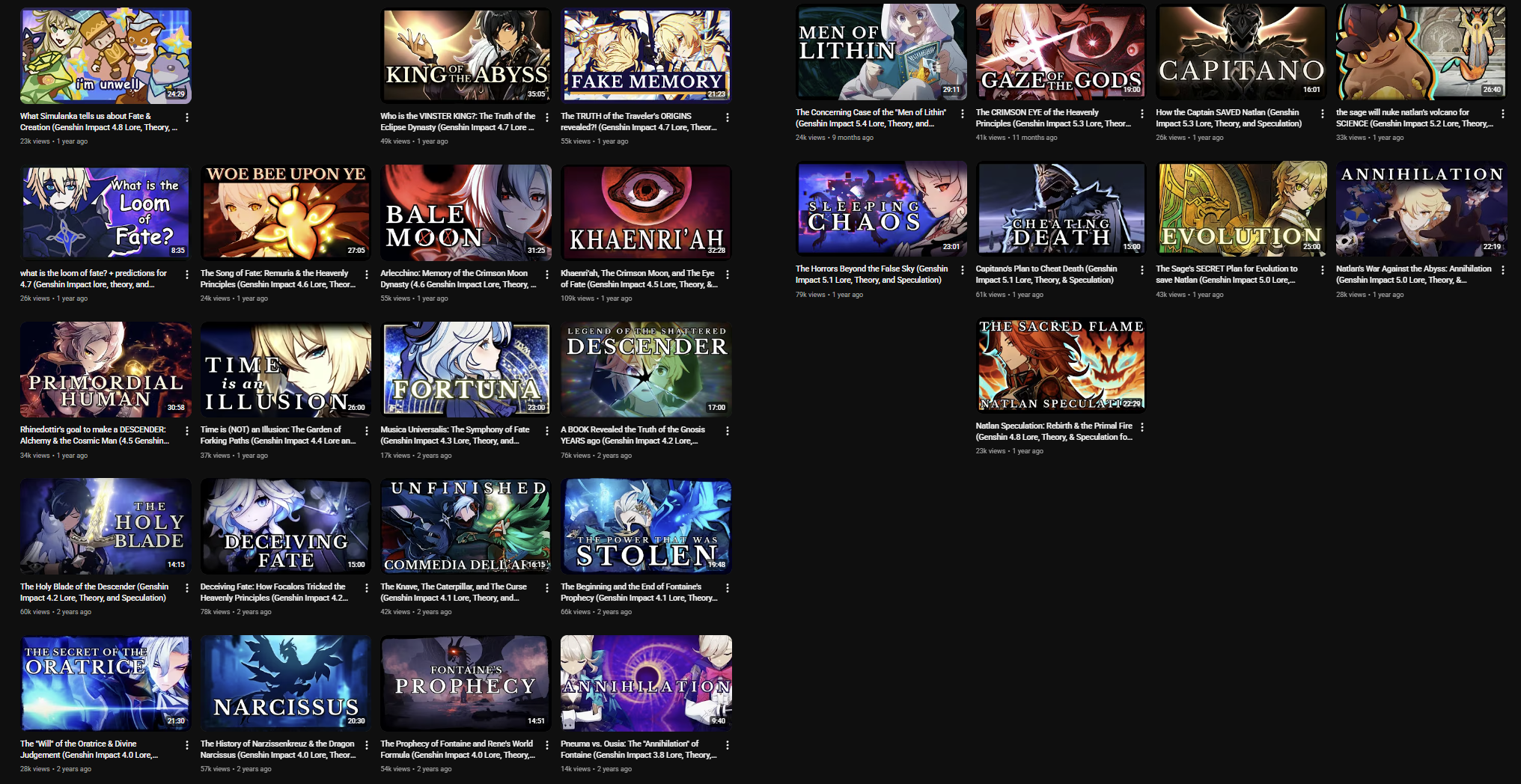Viewport: 1521px width, 784px height.
Task: Open three-dot menu for CRIMSON EYE video
Action: tap(1142, 114)
